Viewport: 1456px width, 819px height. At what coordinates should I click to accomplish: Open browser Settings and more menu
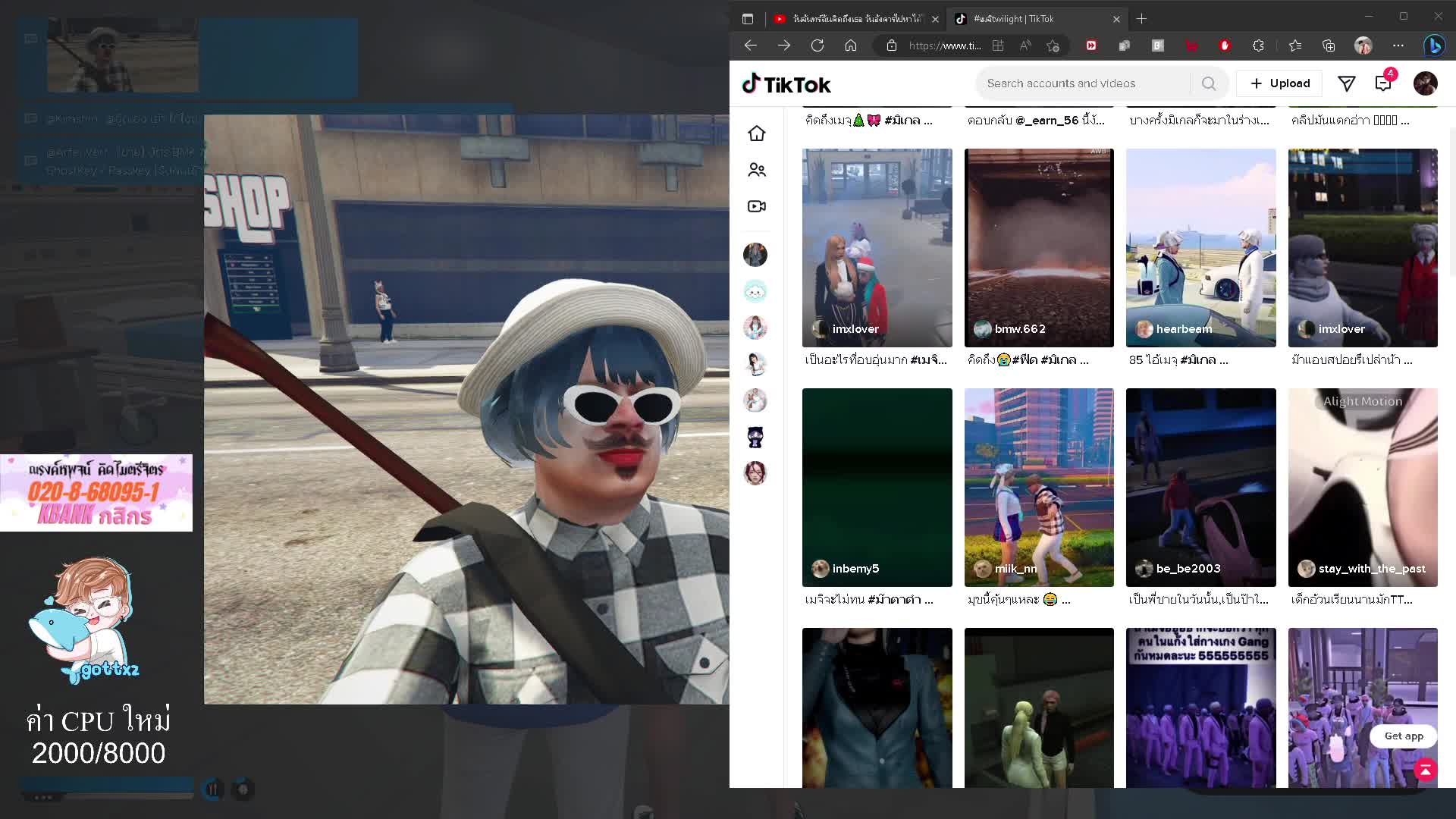click(1398, 45)
